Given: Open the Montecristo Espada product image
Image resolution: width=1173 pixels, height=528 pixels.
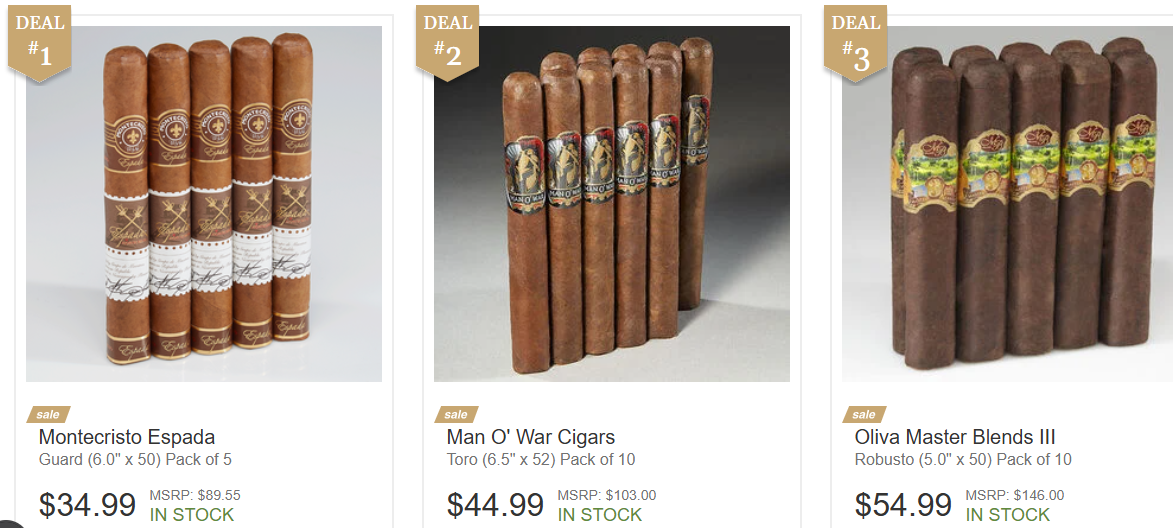Looking at the screenshot, I should (x=203, y=204).
